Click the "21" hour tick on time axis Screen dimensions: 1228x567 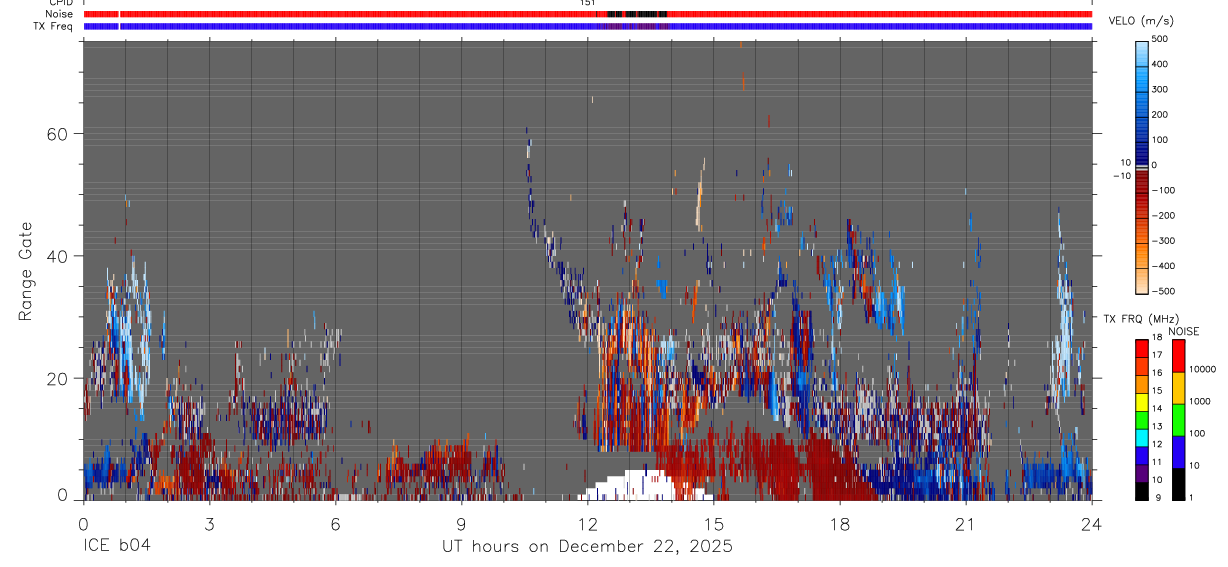(x=966, y=523)
